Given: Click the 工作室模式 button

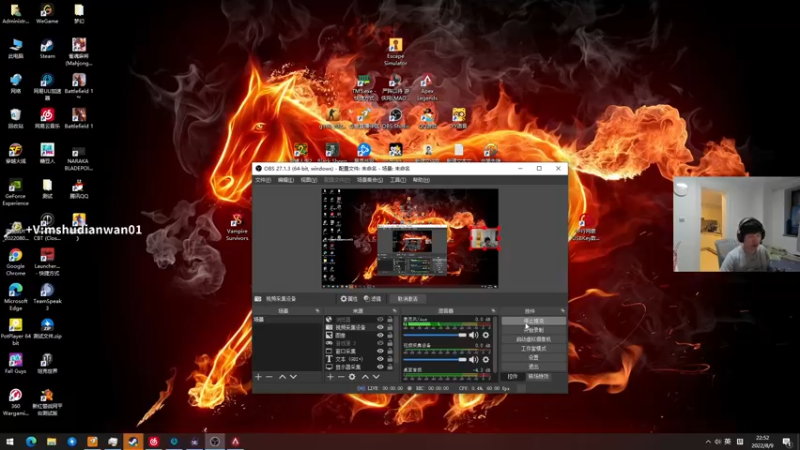Looking at the screenshot, I should point(534,348).
